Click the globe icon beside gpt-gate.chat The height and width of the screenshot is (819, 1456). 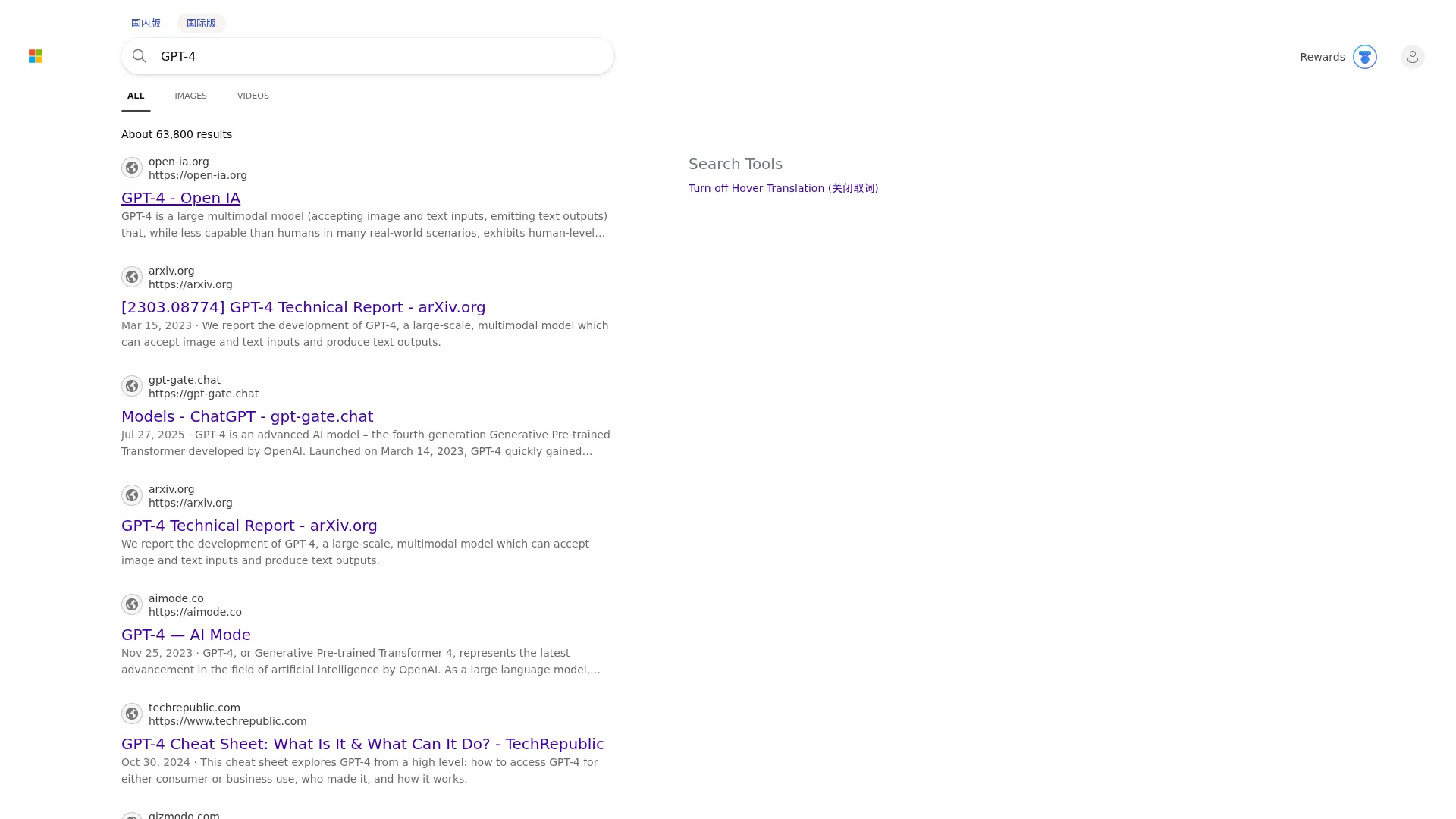coord(132,386)
